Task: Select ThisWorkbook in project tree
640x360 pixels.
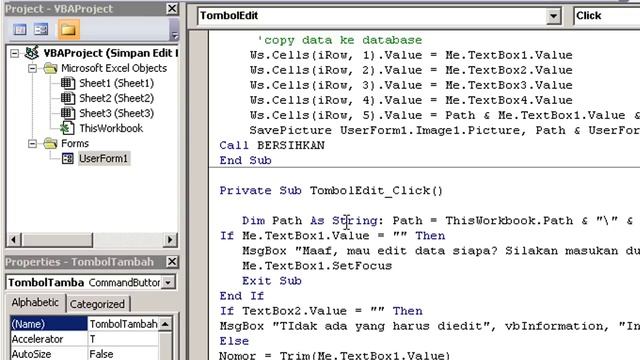Action: click(x=111, y=129)
